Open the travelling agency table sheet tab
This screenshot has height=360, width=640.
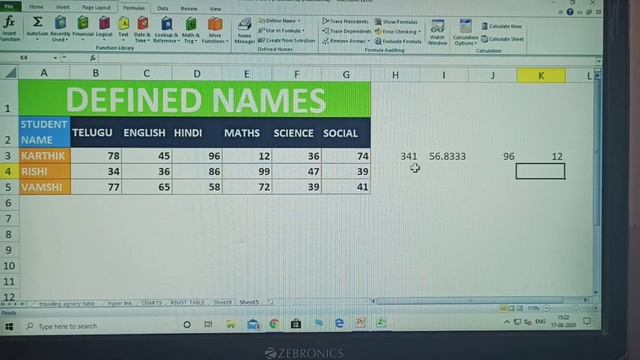pos(67,304)
